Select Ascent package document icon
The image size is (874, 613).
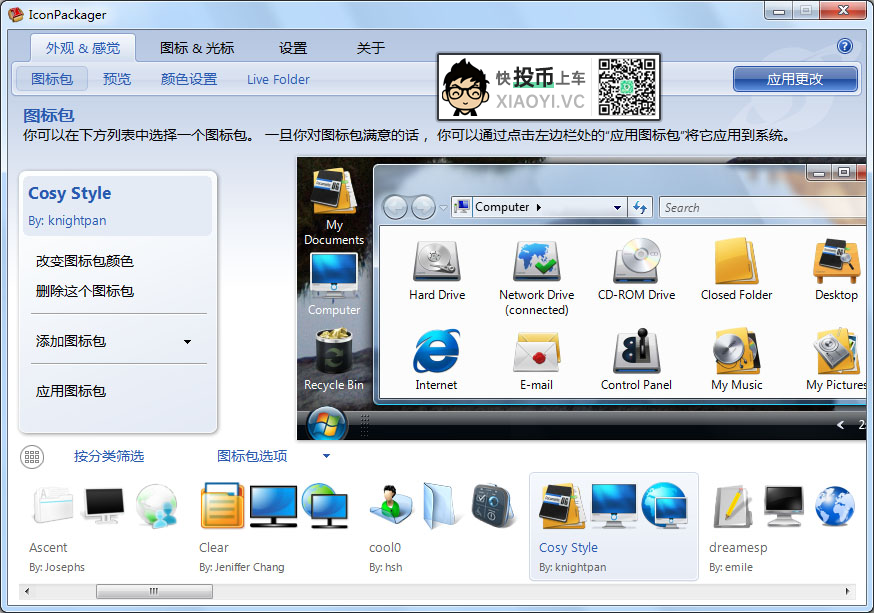[x=53, y=505]
